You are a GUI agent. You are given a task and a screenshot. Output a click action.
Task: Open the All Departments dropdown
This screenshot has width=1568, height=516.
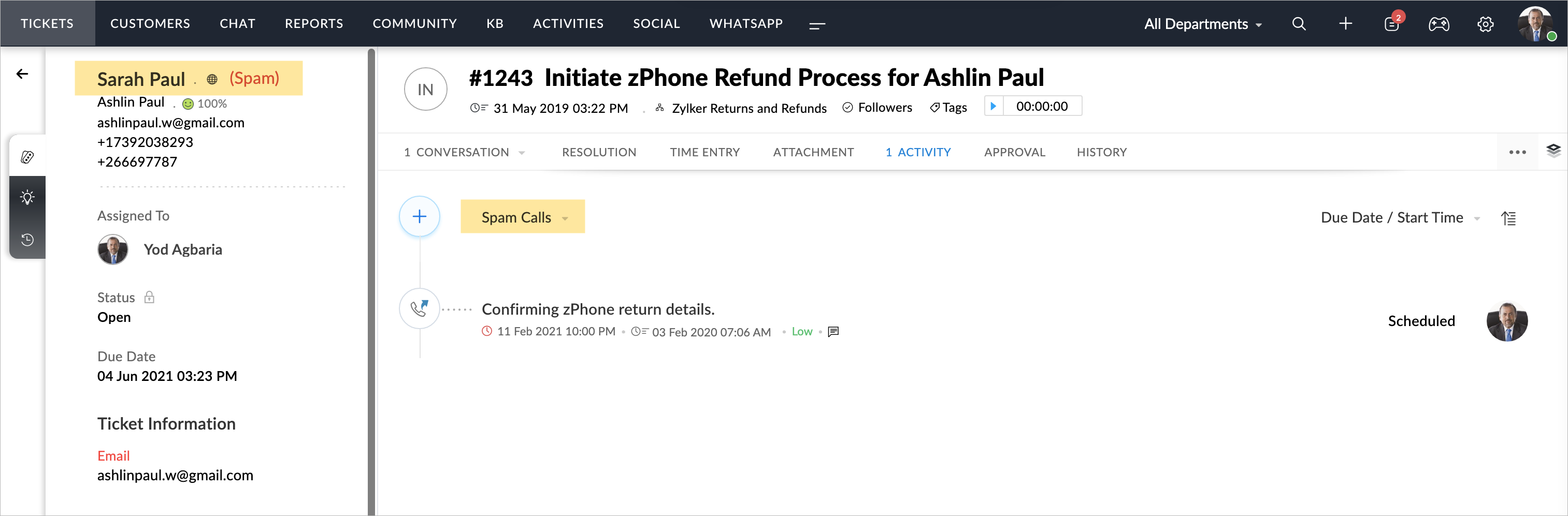point(1203,24)
